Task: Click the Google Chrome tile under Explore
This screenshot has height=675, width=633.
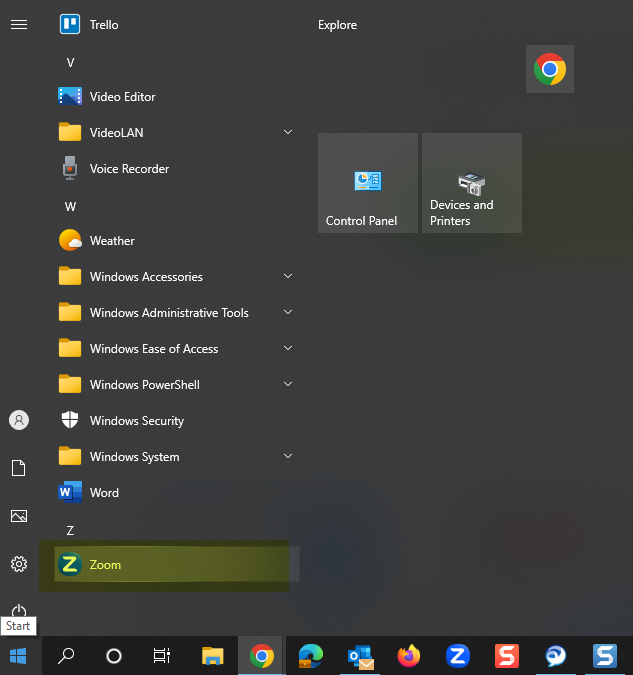Action: tap(549, 69)
